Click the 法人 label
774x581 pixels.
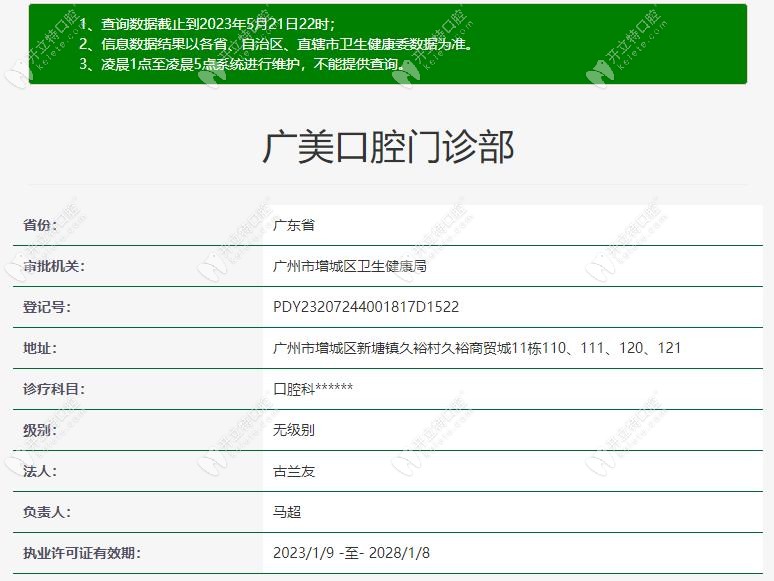click(40, 471)
